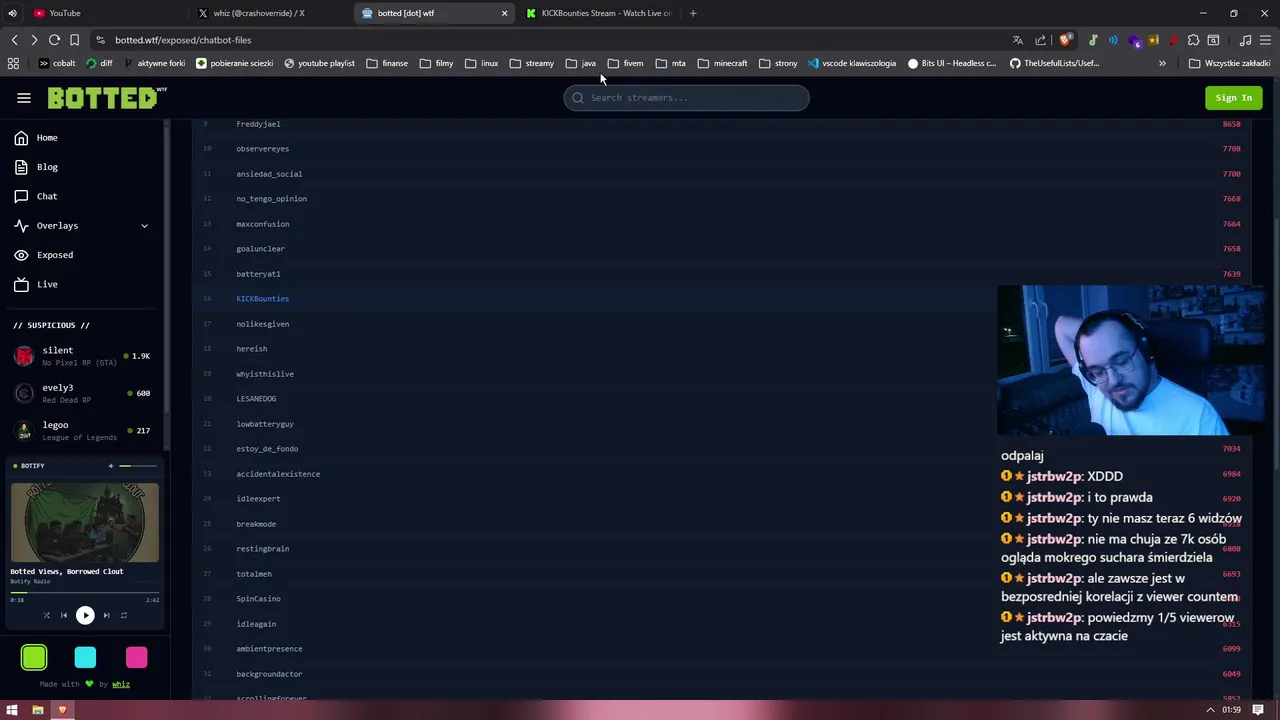Click the Botify album artwork thumbnail
Image resolution: width=1280 pixels, height=720 pixels.
pyautogui.click(x=85, y=523)
